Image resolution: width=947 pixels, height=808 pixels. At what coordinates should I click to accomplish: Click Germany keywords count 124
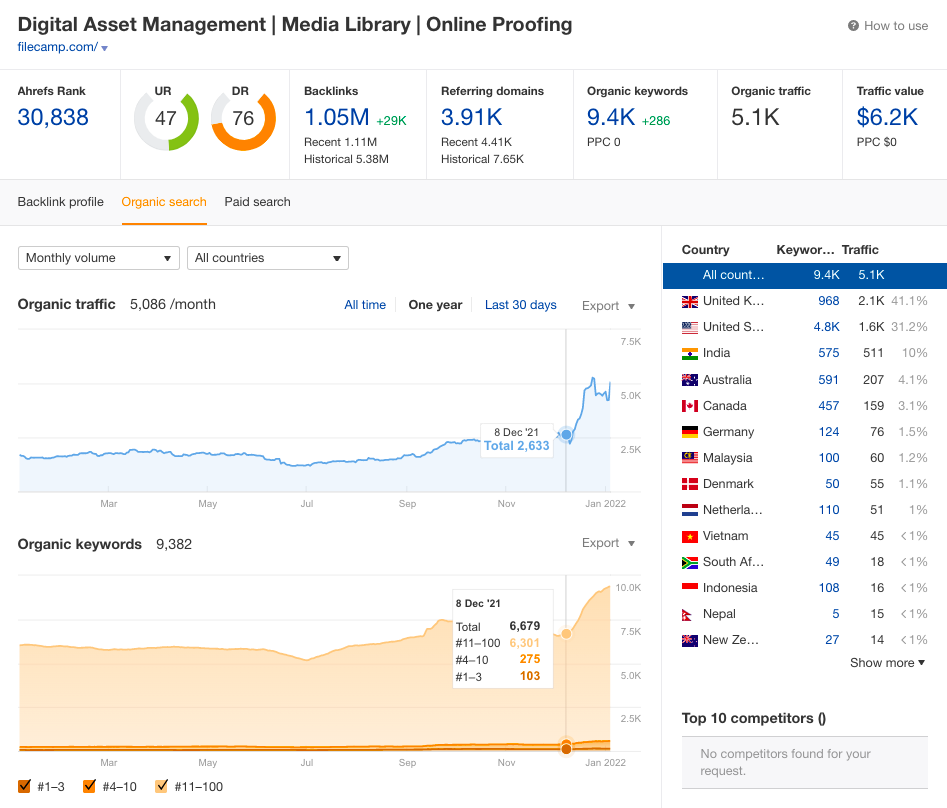tap(829, 432)
